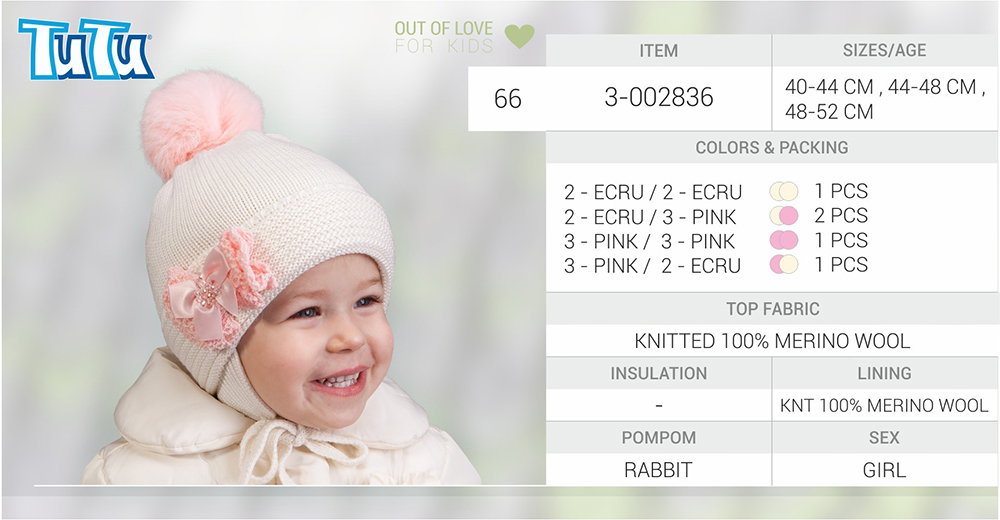Click the SIZES/AGE column header
1000x520 pixels.
point(885,50)
